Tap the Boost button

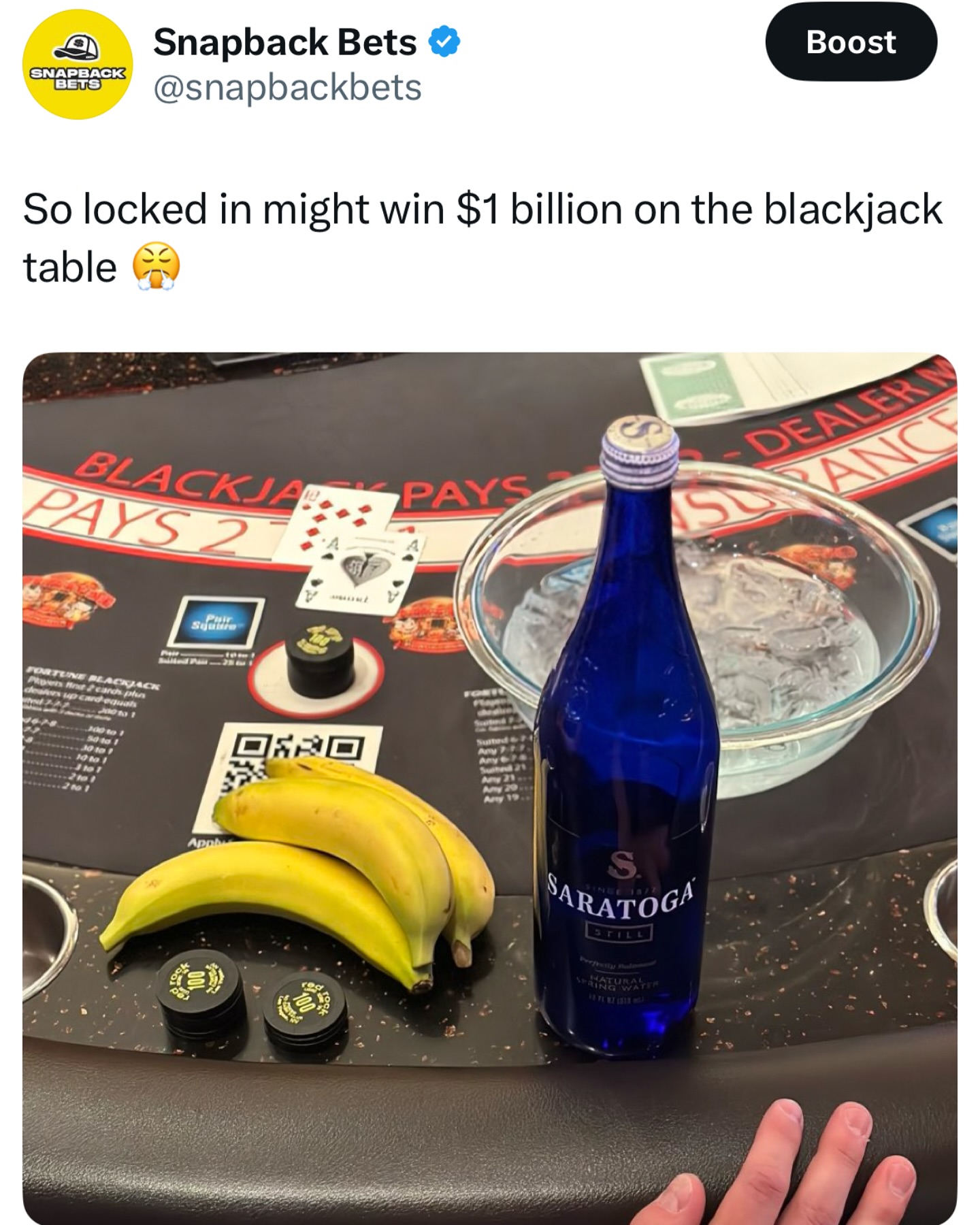pyautogui.click(x=851, y=42)
